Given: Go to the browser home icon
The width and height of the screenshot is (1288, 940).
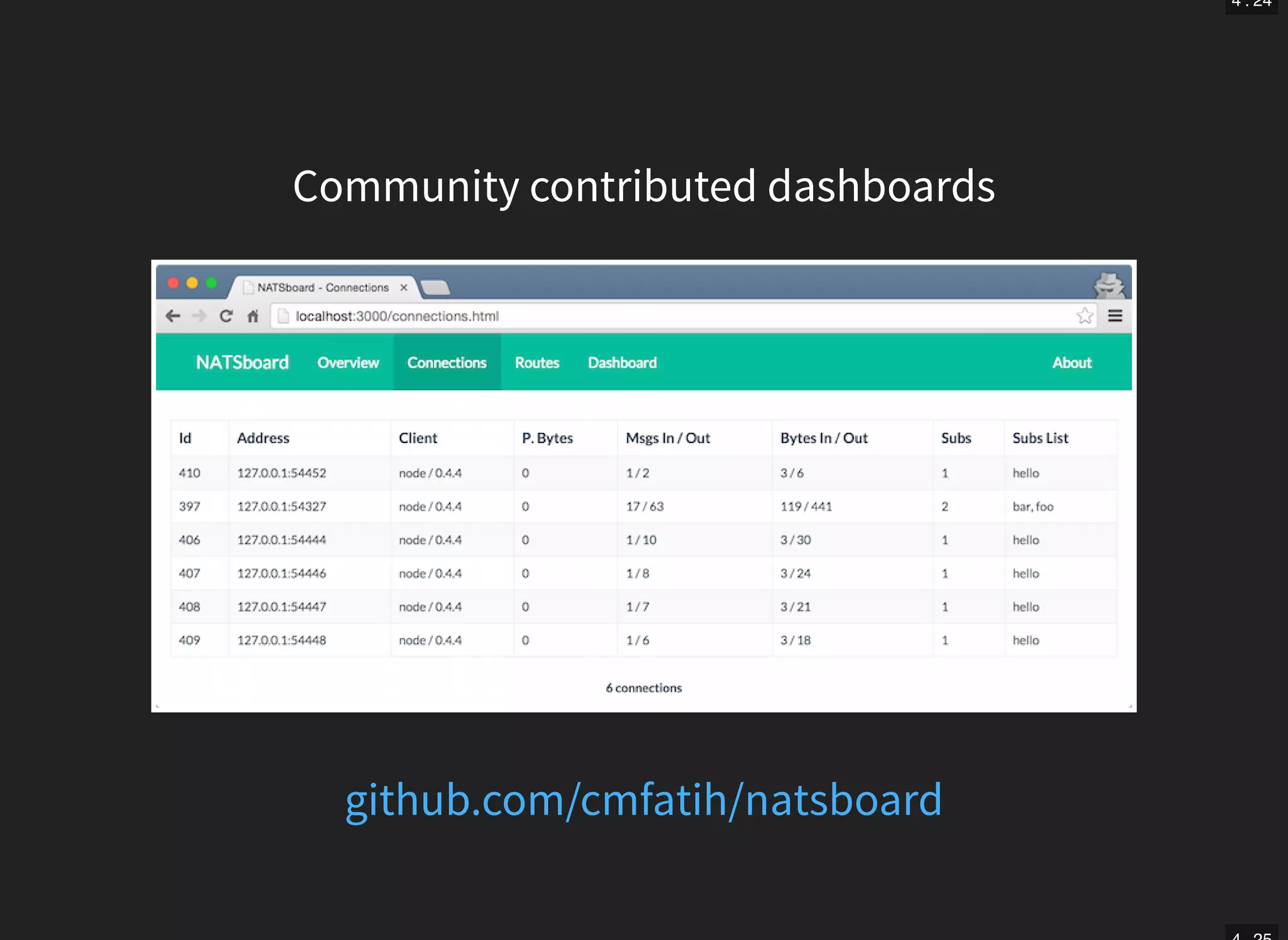Looking at the screenshot, I should (x=253, y=316).
